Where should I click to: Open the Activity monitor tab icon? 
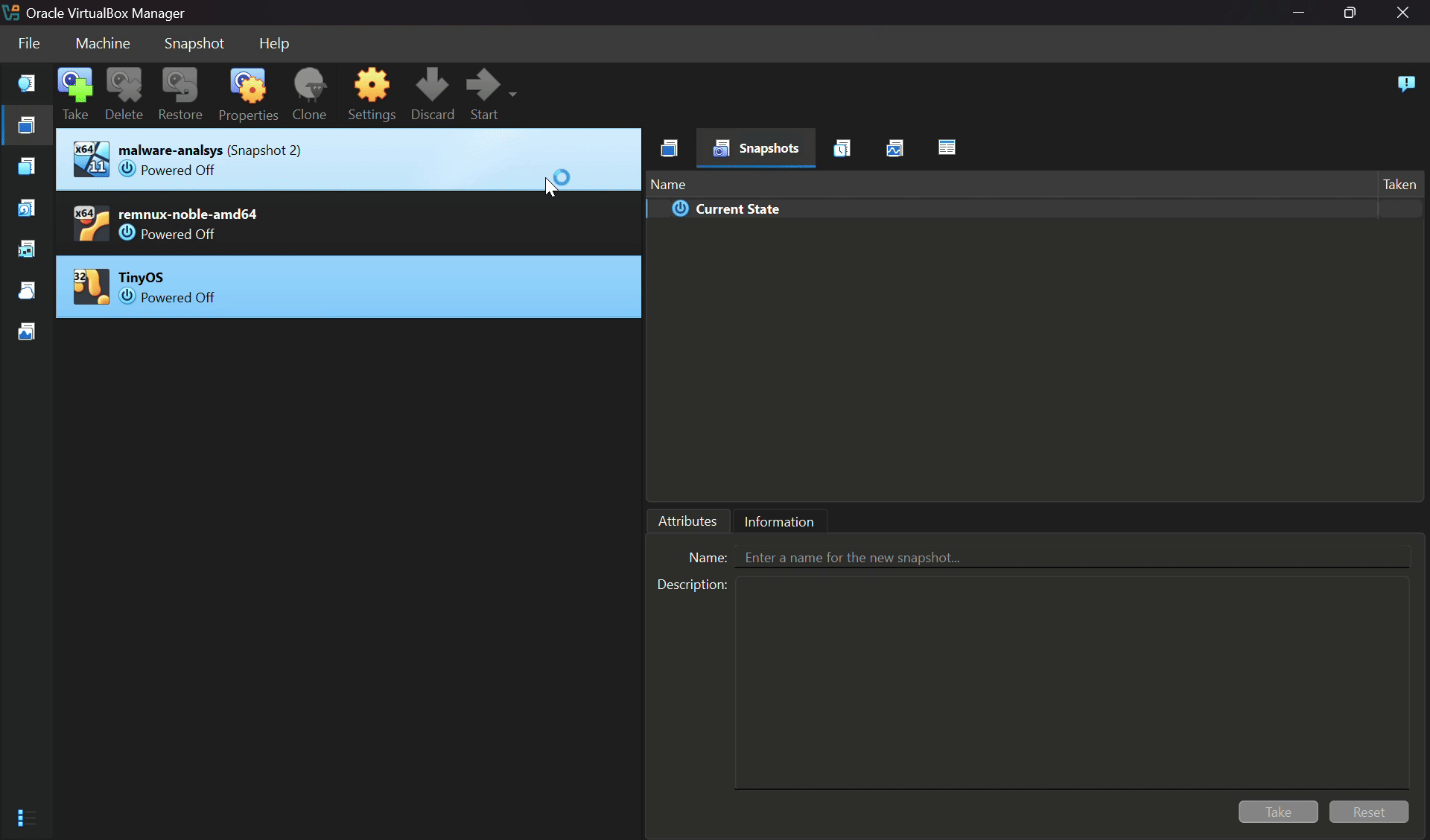pos(894,148)
